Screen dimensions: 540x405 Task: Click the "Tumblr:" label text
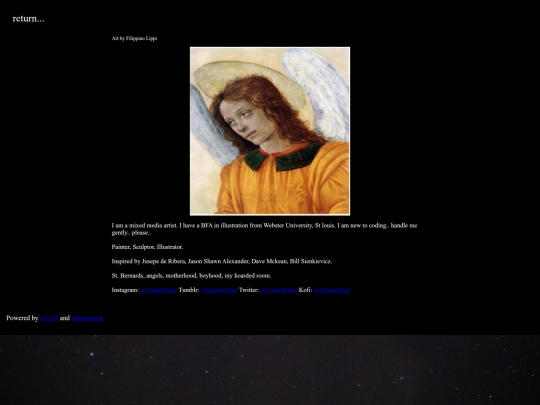tap(189, 290)
